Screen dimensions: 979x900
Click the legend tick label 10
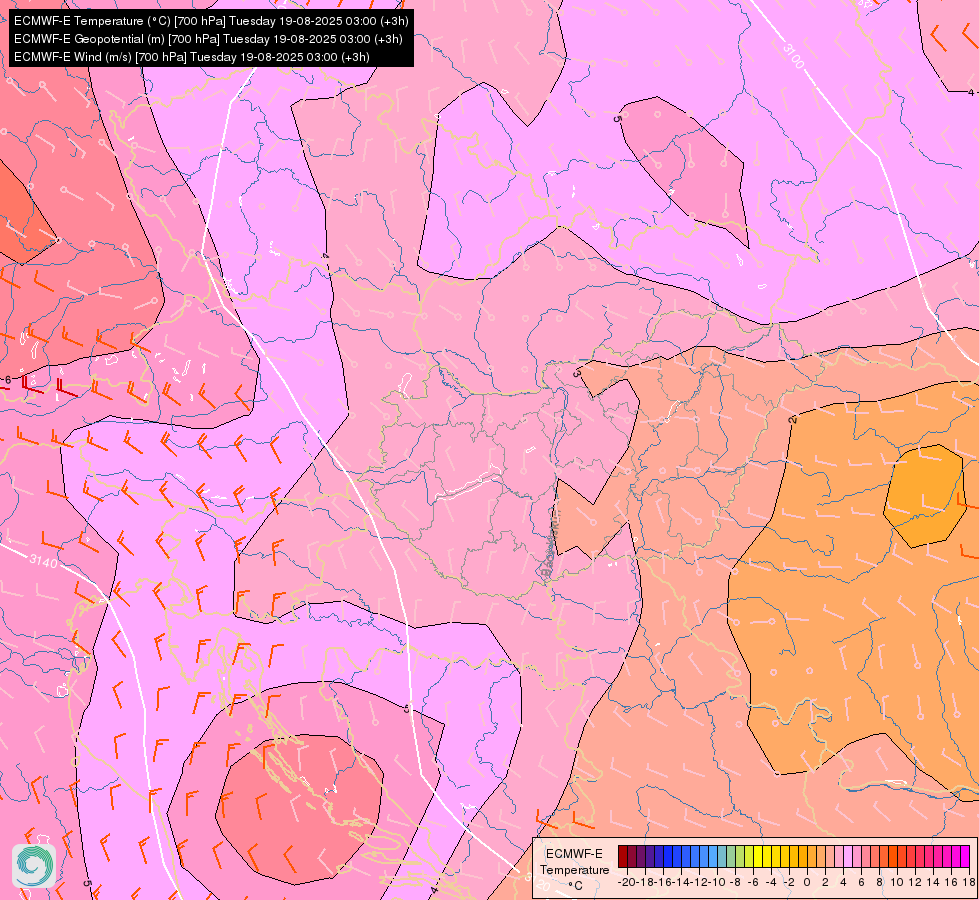point(897,882)
